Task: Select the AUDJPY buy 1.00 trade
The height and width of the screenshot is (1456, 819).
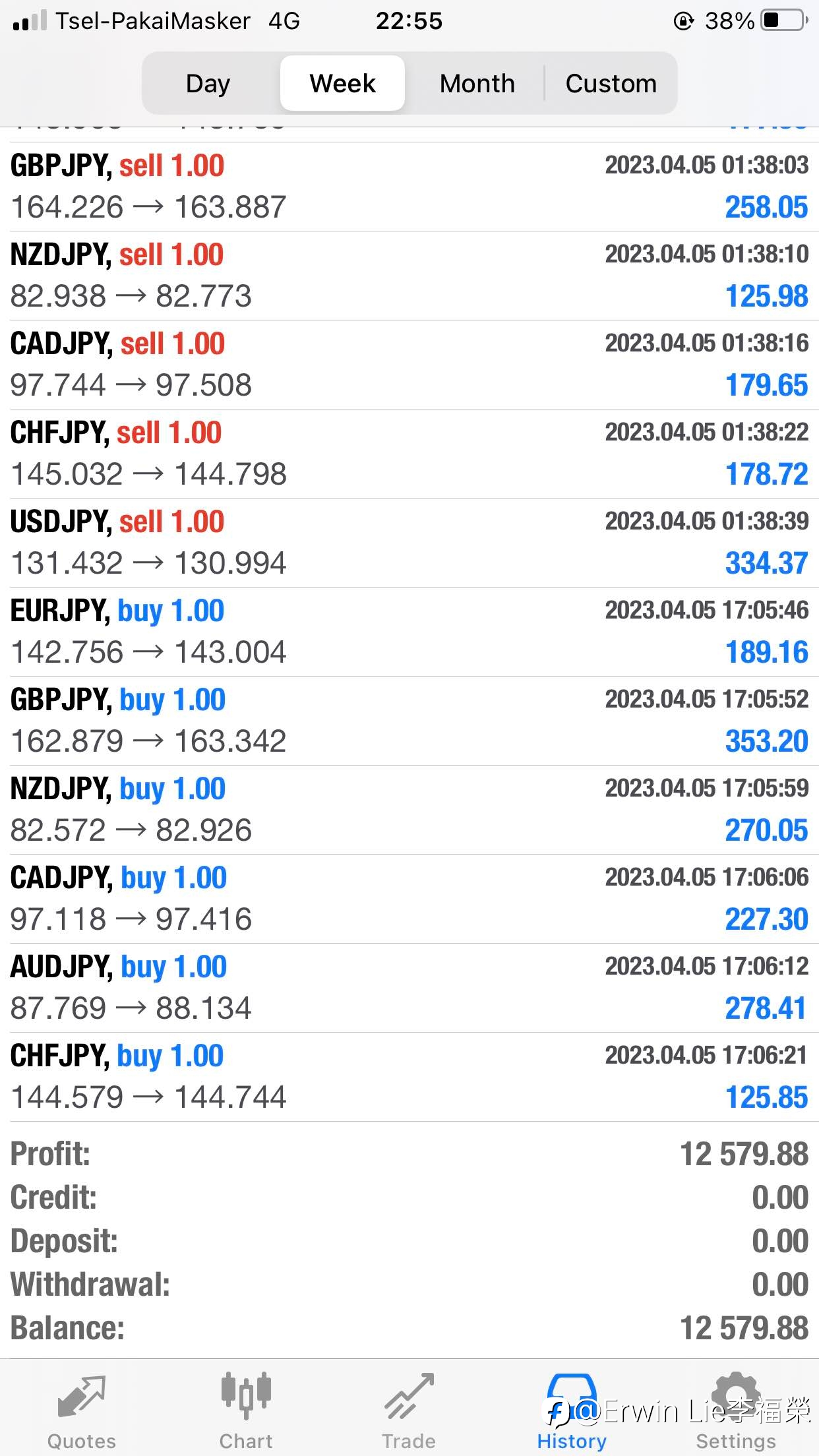Action: 409,988
